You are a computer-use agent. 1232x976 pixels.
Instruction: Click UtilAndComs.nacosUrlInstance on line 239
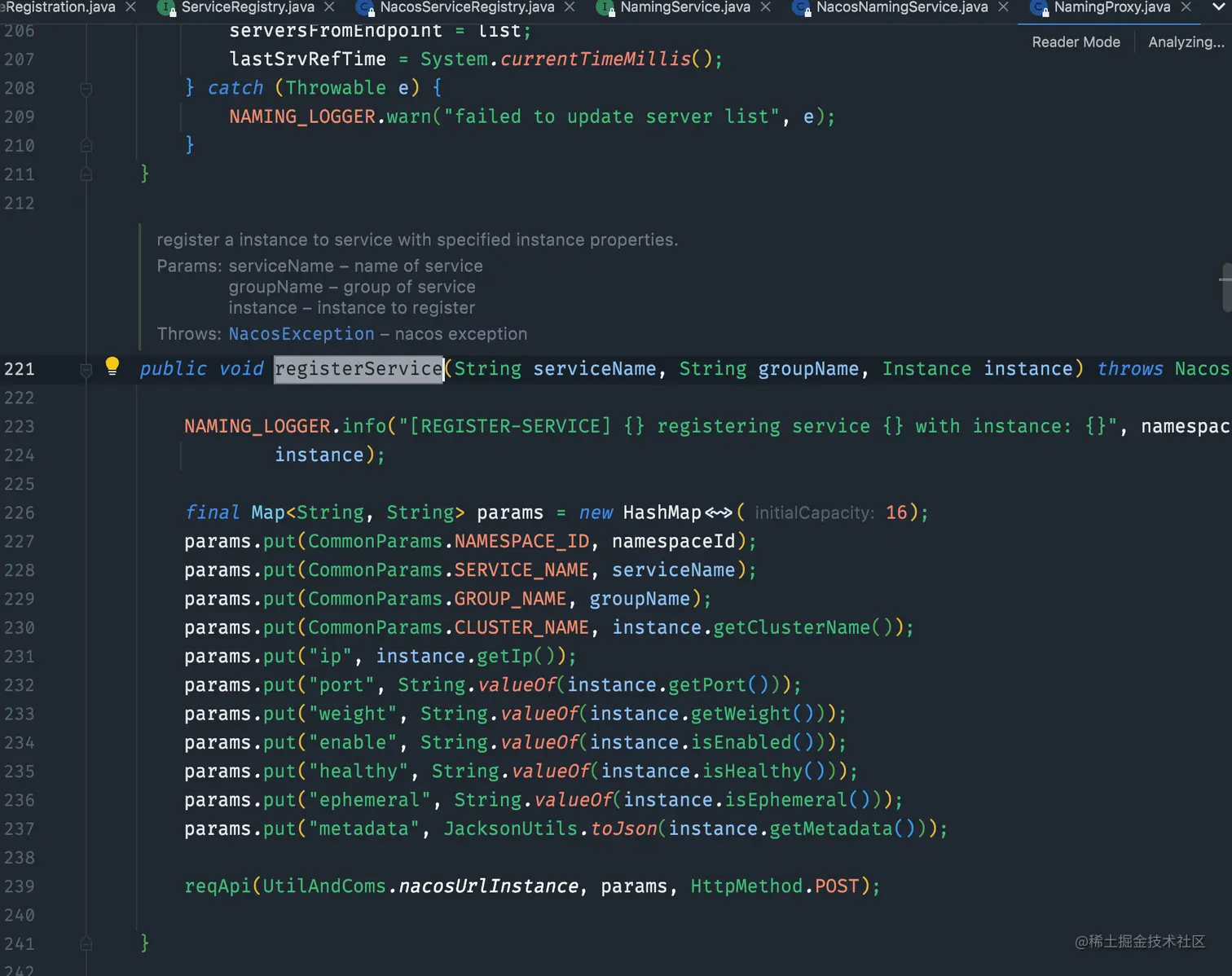420,886
